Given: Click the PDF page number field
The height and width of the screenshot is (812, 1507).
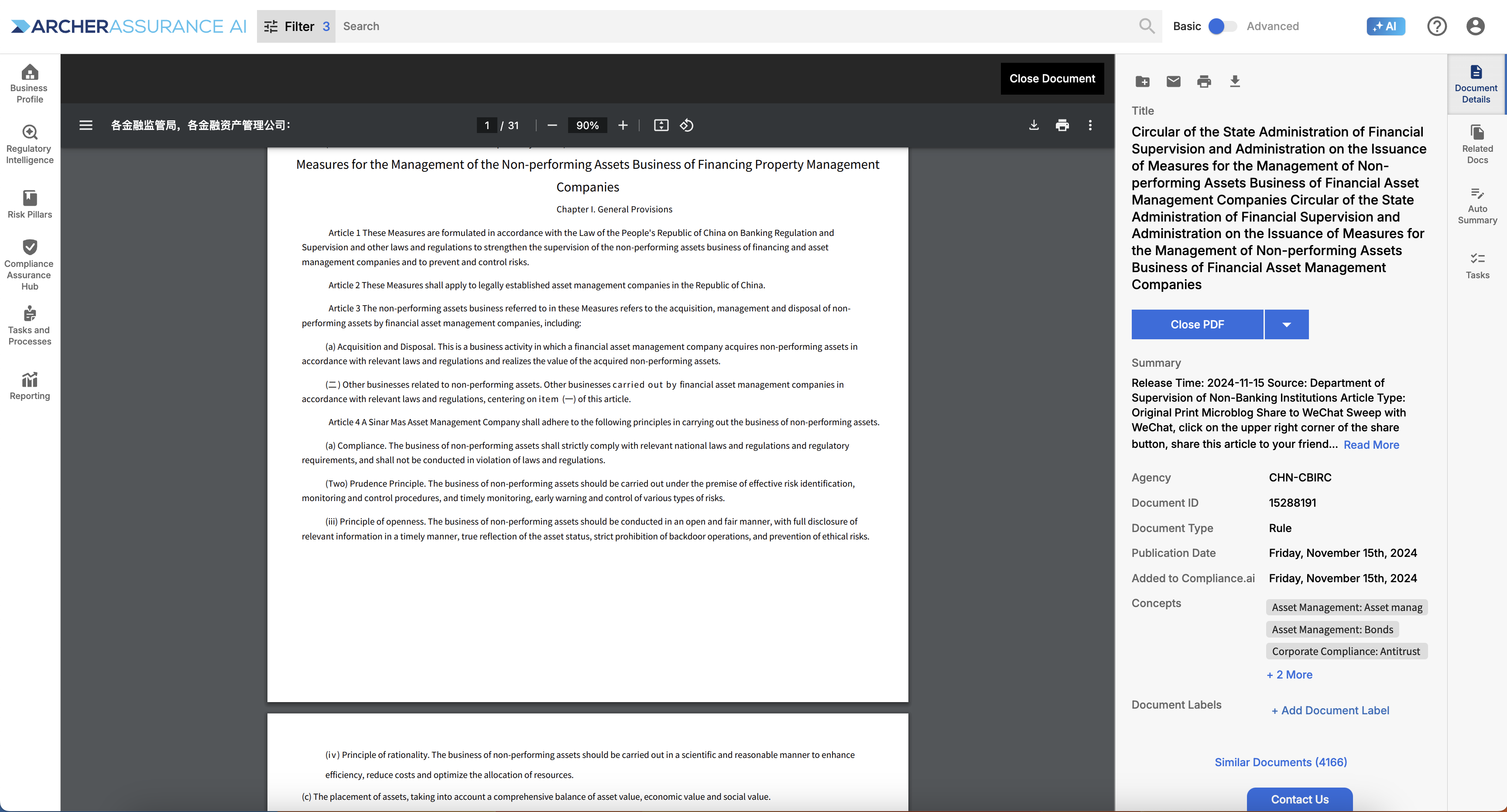Looking at the screenshot, I should (x=487, y=125).
